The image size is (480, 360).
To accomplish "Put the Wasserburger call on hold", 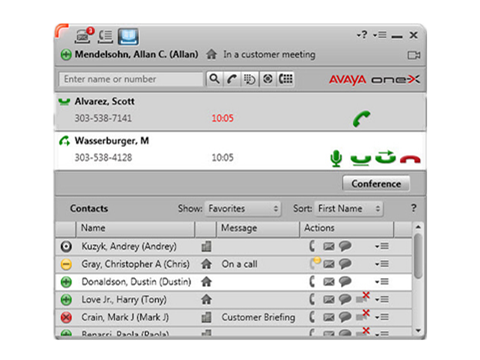I will [x=361, y=160].
